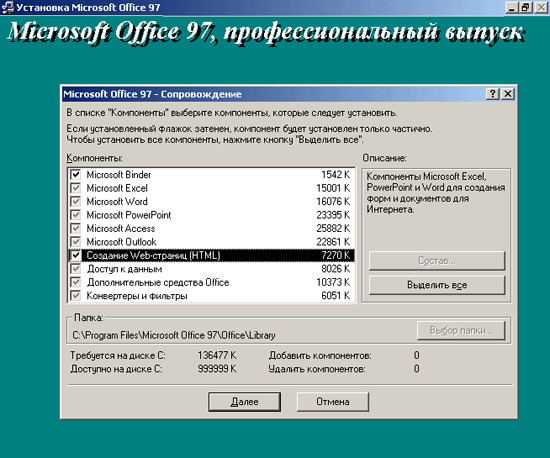
Task: Select the Создание Web-страниц (HTML) row text
Action: (153, 255)
